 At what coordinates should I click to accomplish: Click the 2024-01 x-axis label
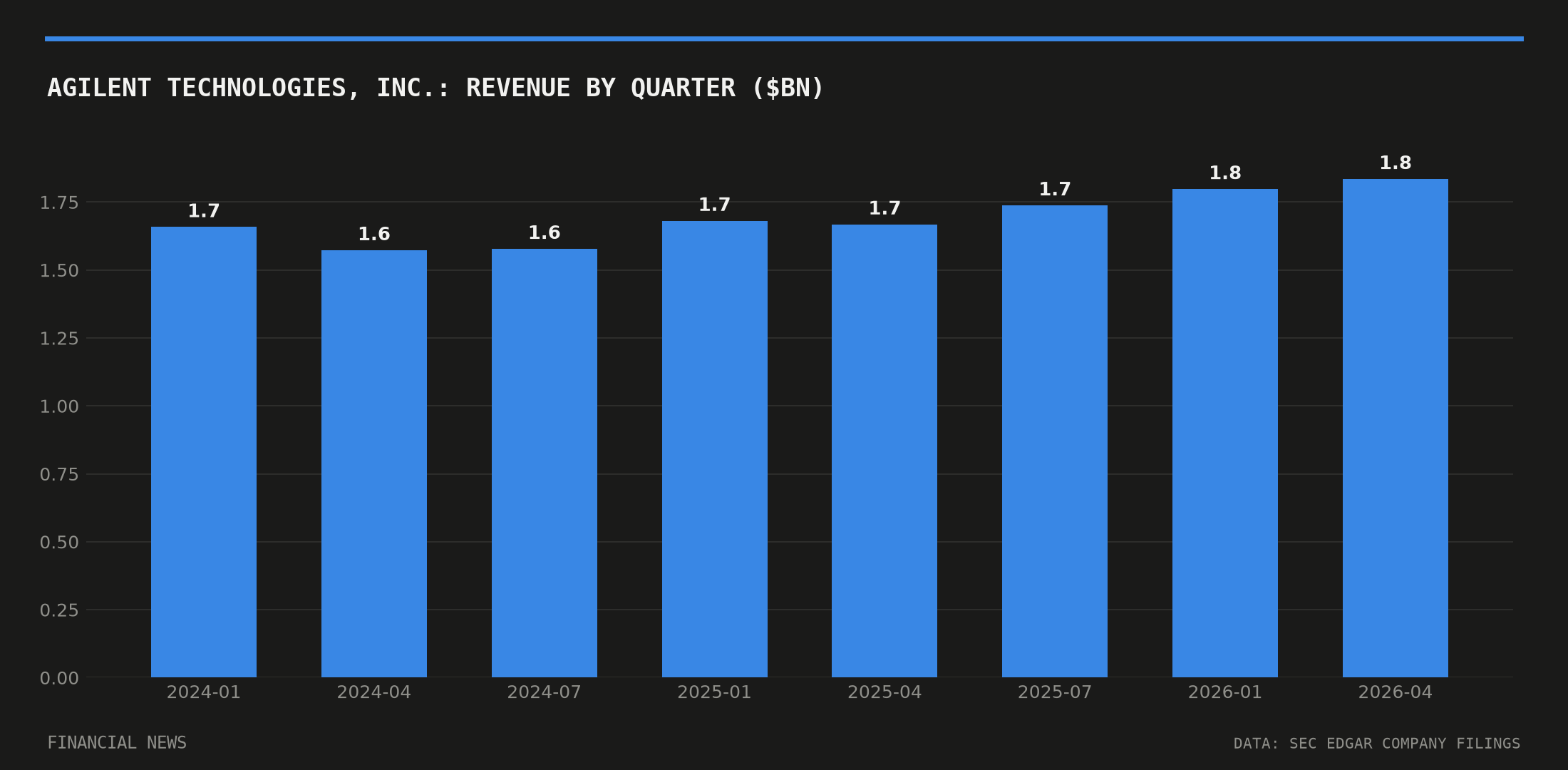coord(204,692)
